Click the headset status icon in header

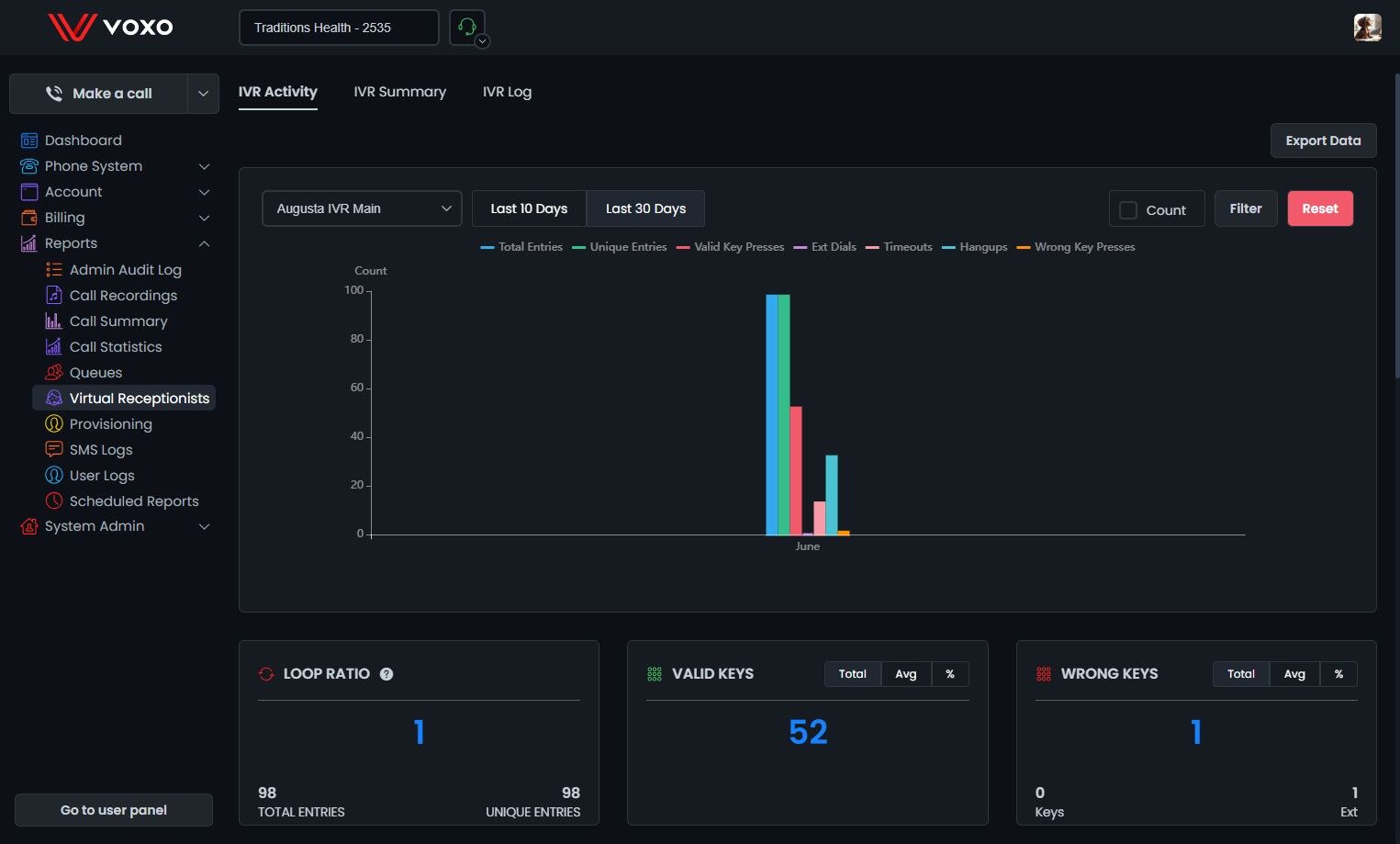click(x=467, y=28)
